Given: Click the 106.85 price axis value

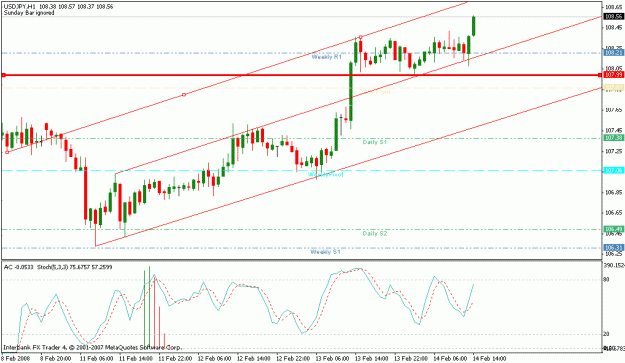Looking at the screenshot, I should pos(614,192).
